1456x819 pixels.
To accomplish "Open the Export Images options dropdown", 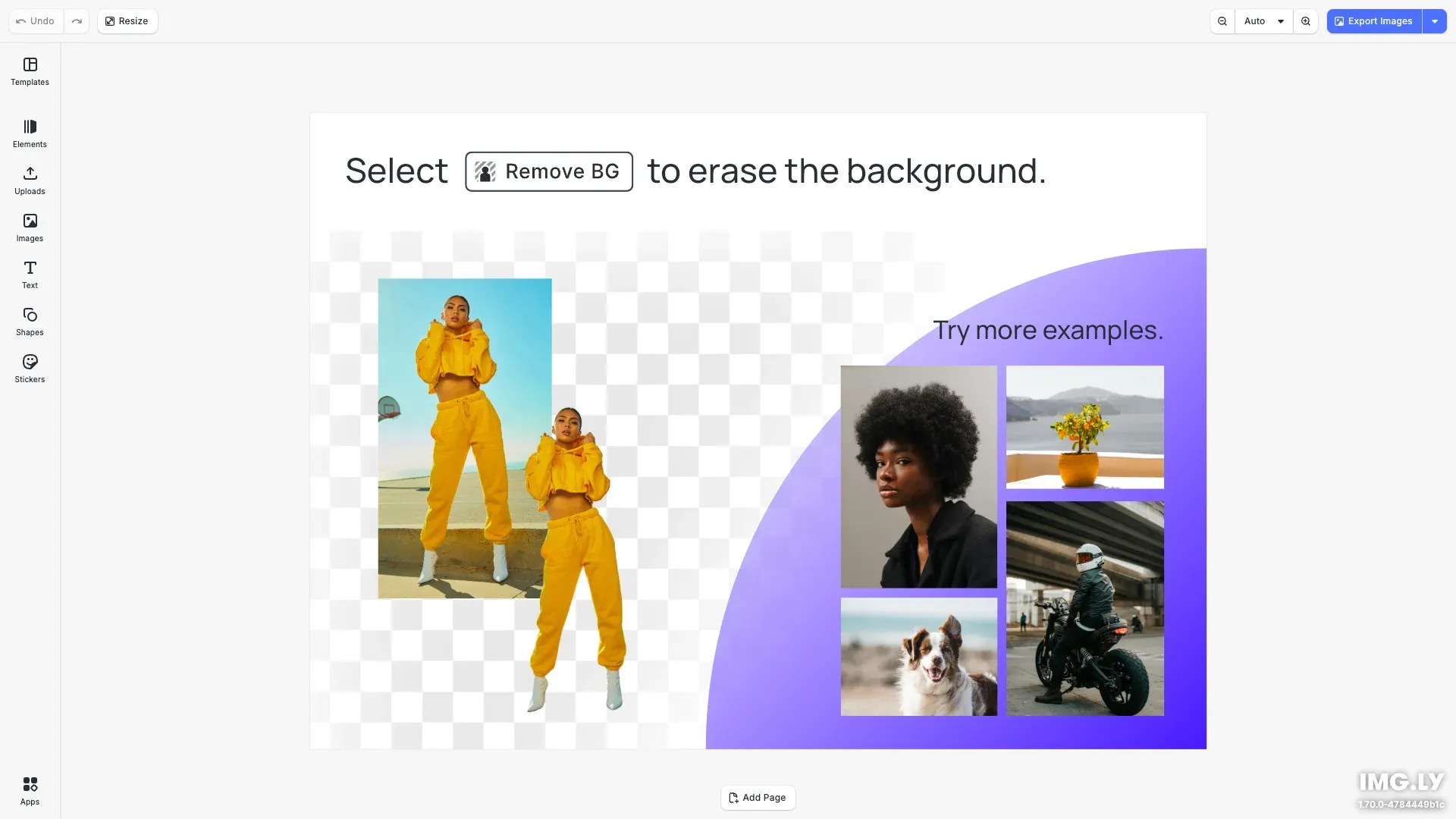I will tap(1435, 21).
